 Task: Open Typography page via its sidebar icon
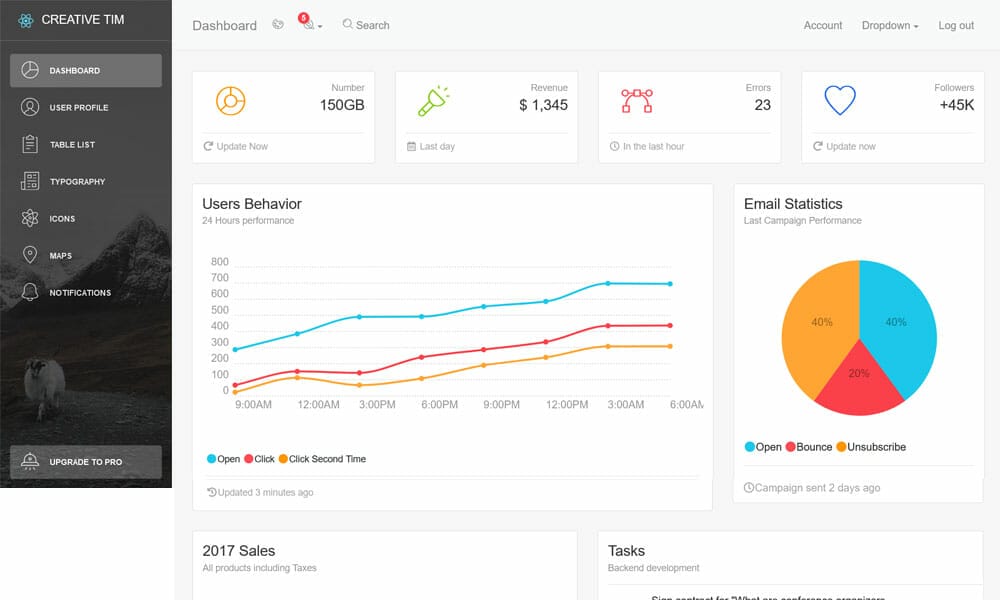[x=30, y=181]
